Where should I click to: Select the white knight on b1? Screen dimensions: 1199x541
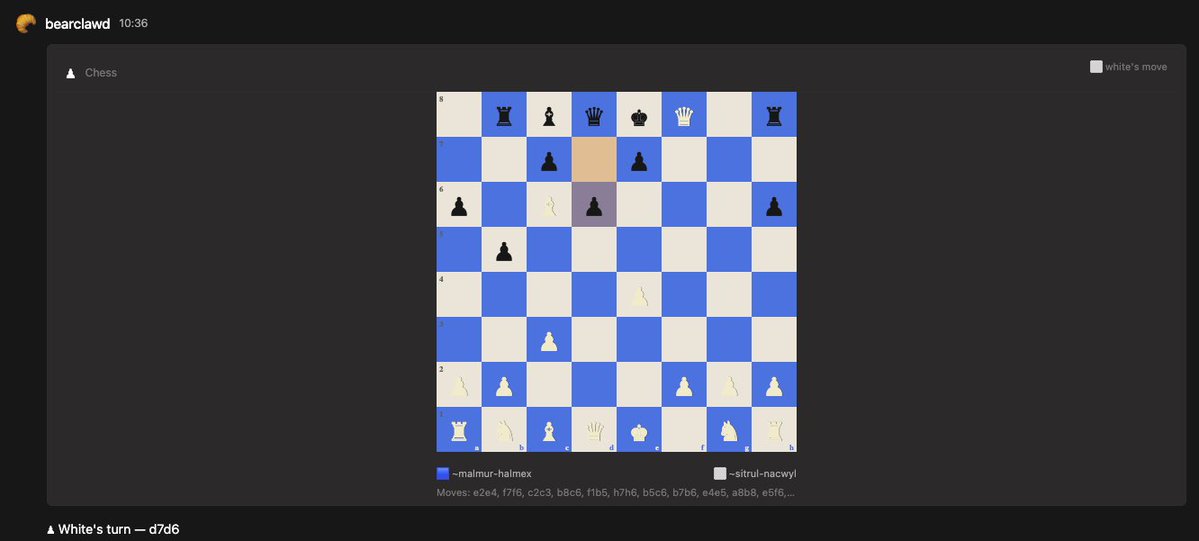point(504,431)
